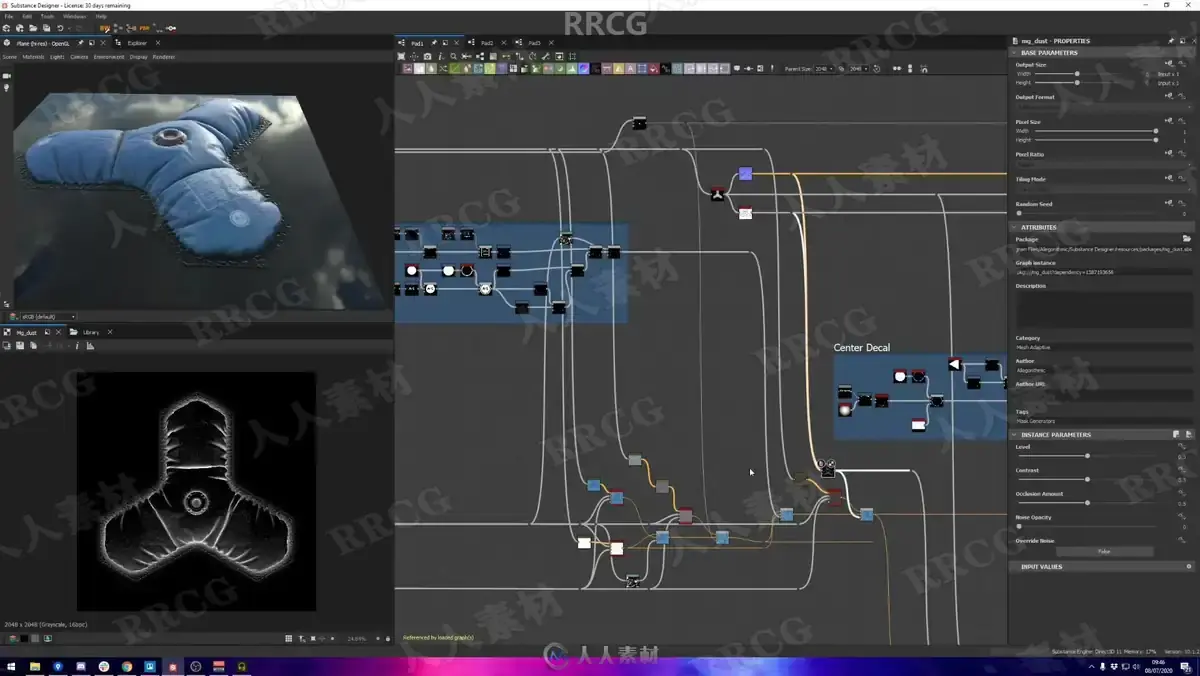Select the white node near the graph bottom
Screen dimensions: 1200x676
click(x=584, y=543)
